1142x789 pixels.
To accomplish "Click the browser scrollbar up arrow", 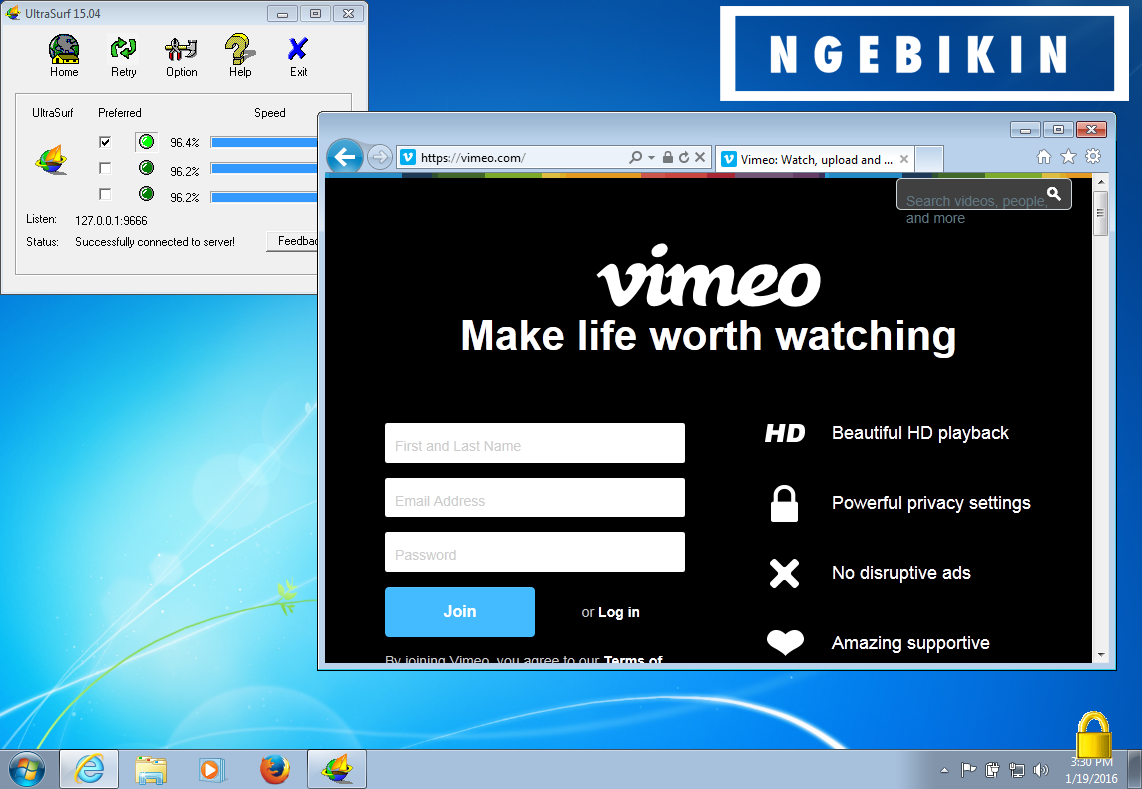I will [1100, 182].
